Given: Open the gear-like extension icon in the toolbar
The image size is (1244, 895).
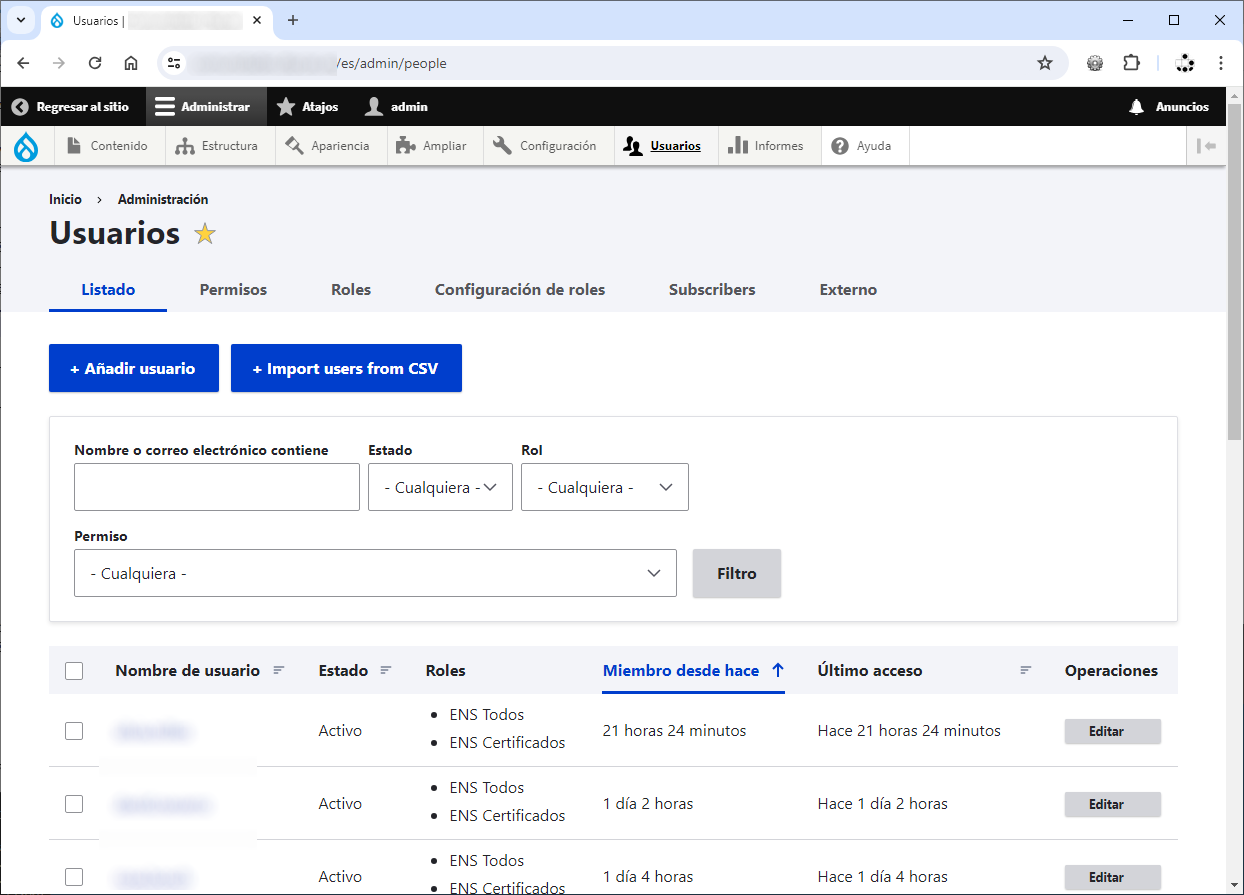Looking at the screenshot, I should click(1095, 63).
